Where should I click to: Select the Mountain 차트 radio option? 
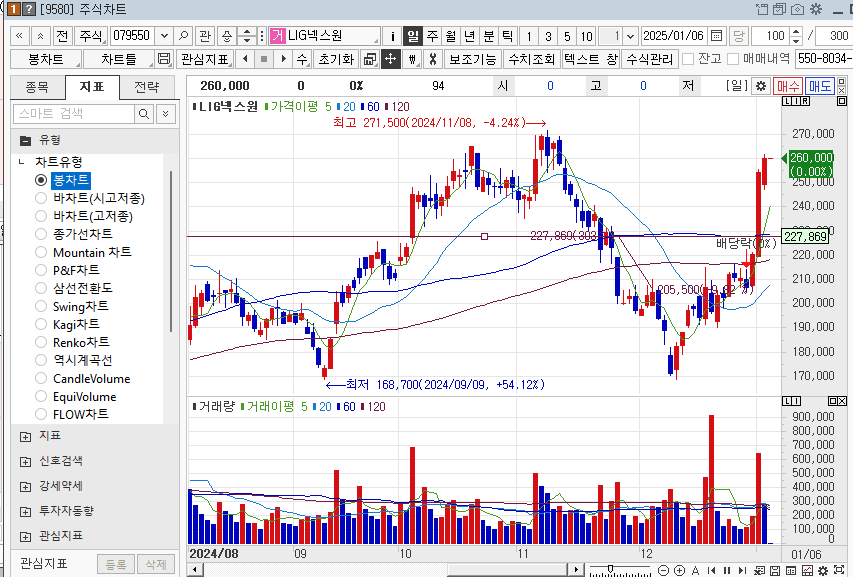(x=41, y=252)
